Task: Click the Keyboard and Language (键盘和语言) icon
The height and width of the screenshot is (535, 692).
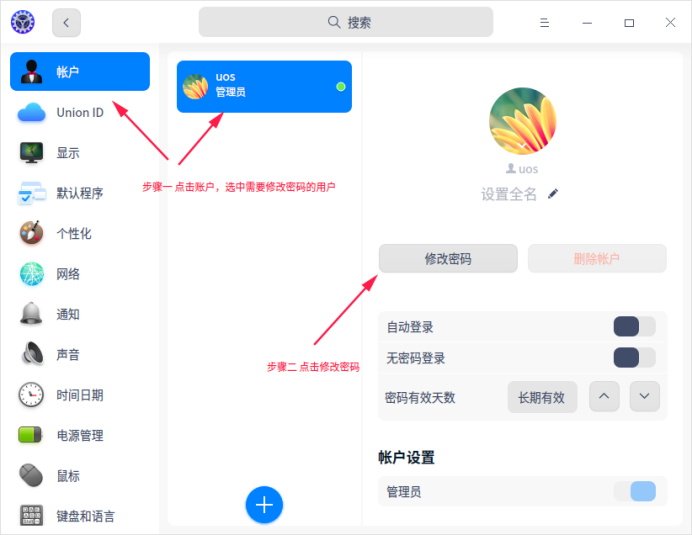Action: 31,515
